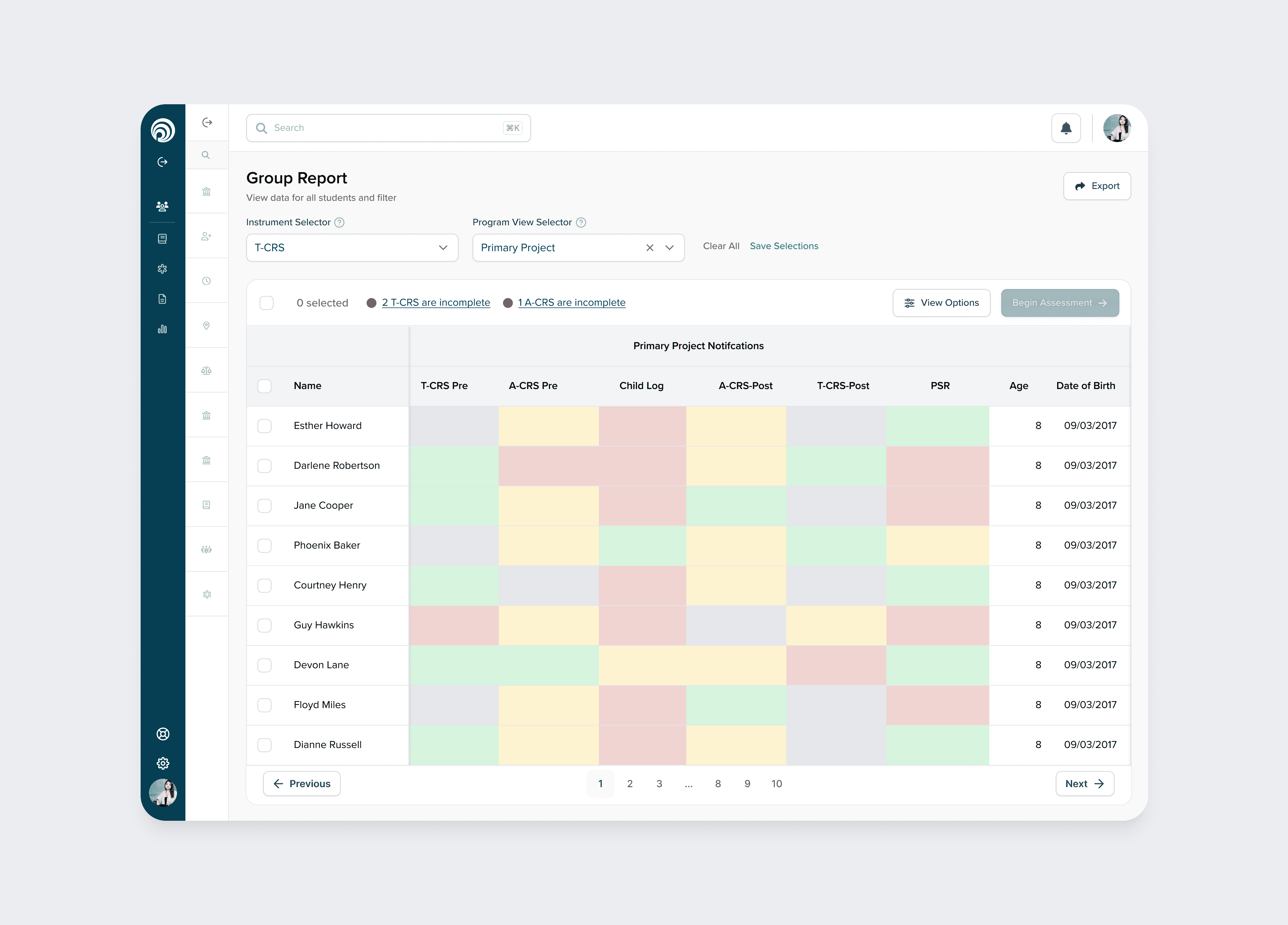Click the notification bell icon

coord(1066,128)
